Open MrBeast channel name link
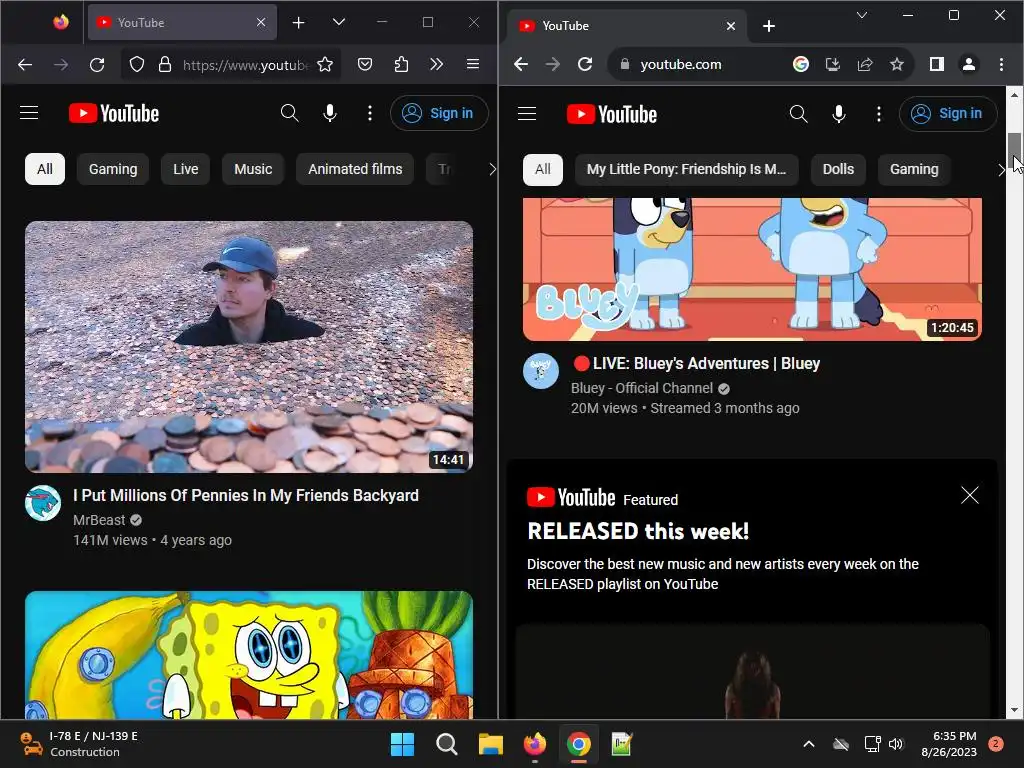This screenshot has width=1024, height=768. click(99, 520)
